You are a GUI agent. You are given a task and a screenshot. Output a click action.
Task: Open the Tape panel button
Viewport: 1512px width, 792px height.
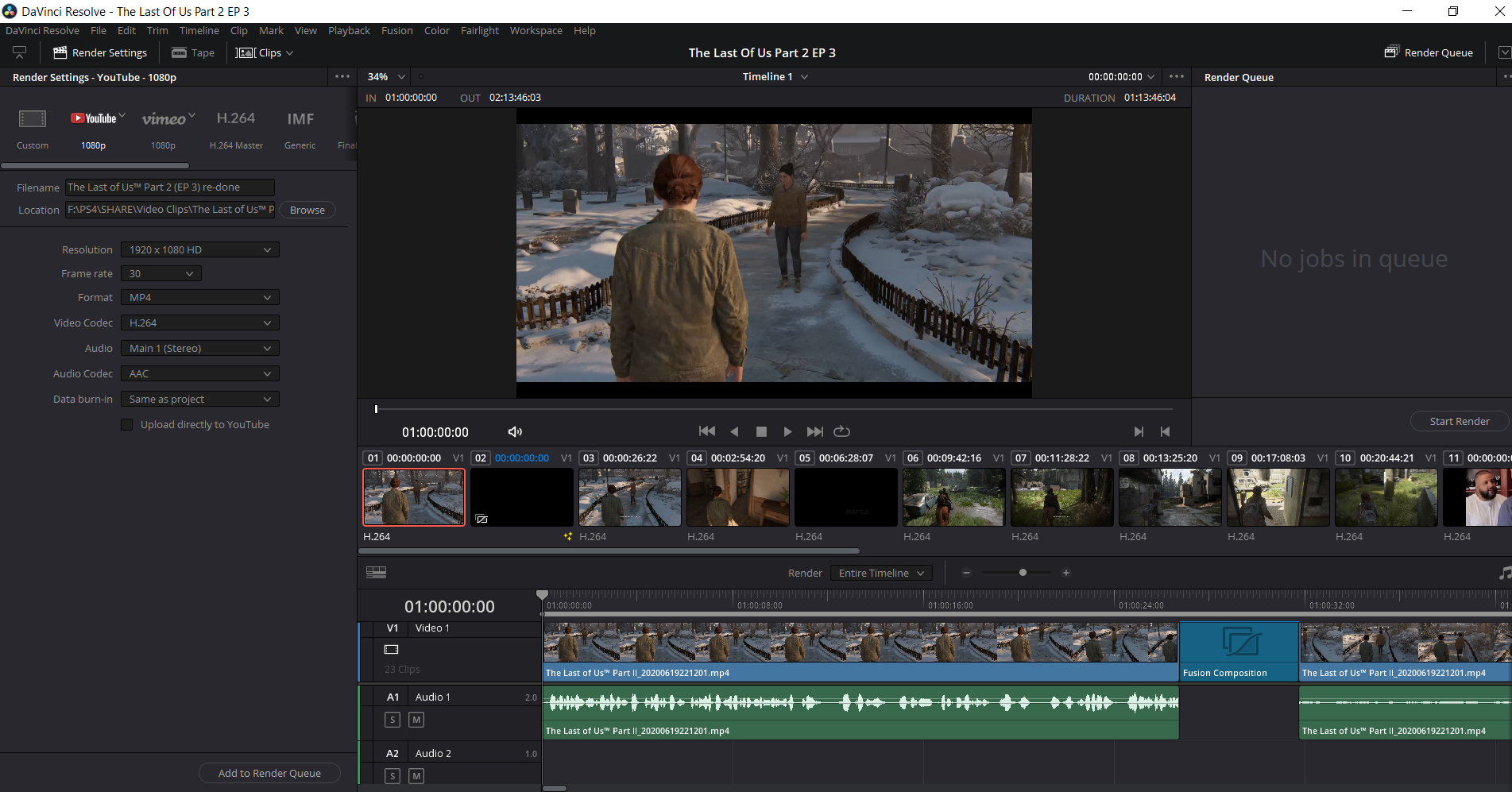click(x=193, y=52)
